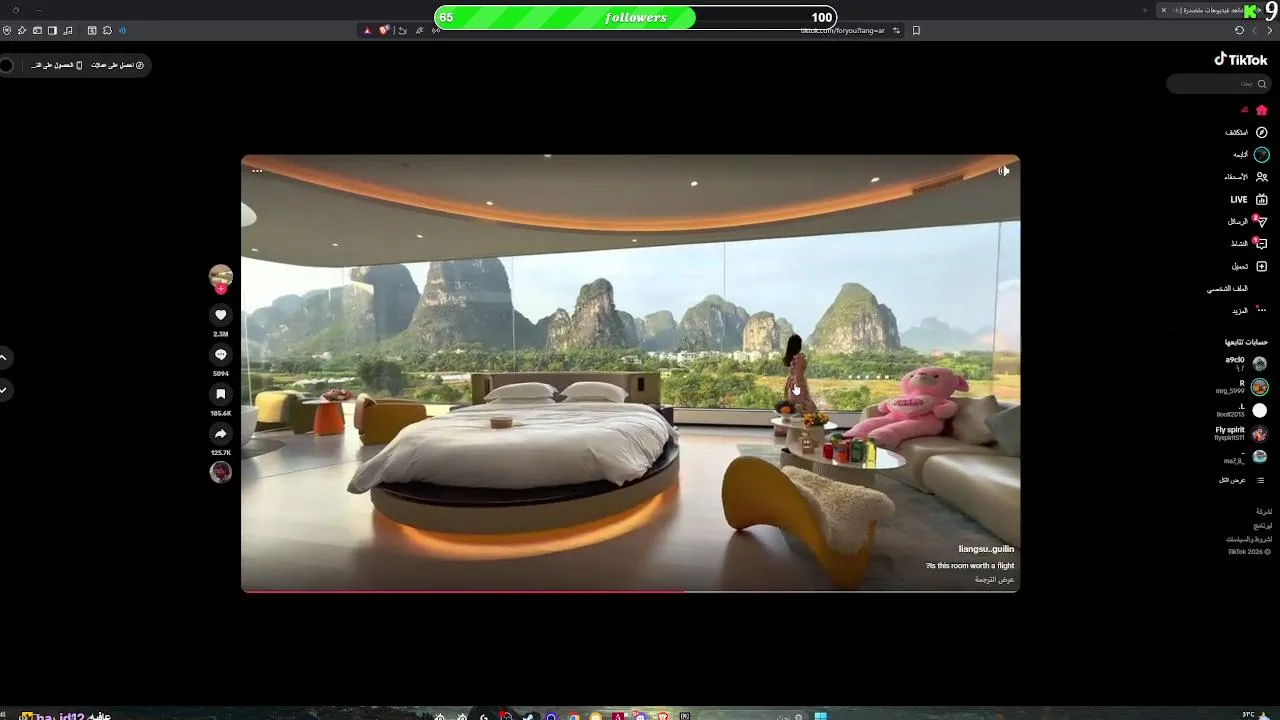Open video options three-dots menu
1280x720 pixels.
257,171
